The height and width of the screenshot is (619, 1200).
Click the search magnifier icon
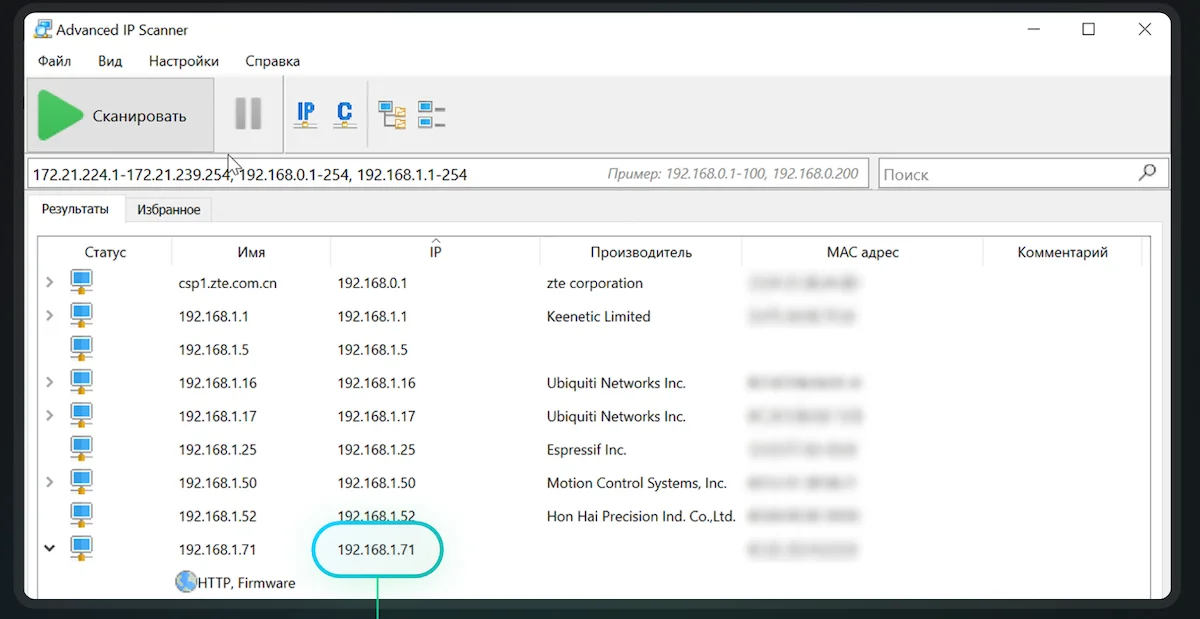[x=1148, y=172]
